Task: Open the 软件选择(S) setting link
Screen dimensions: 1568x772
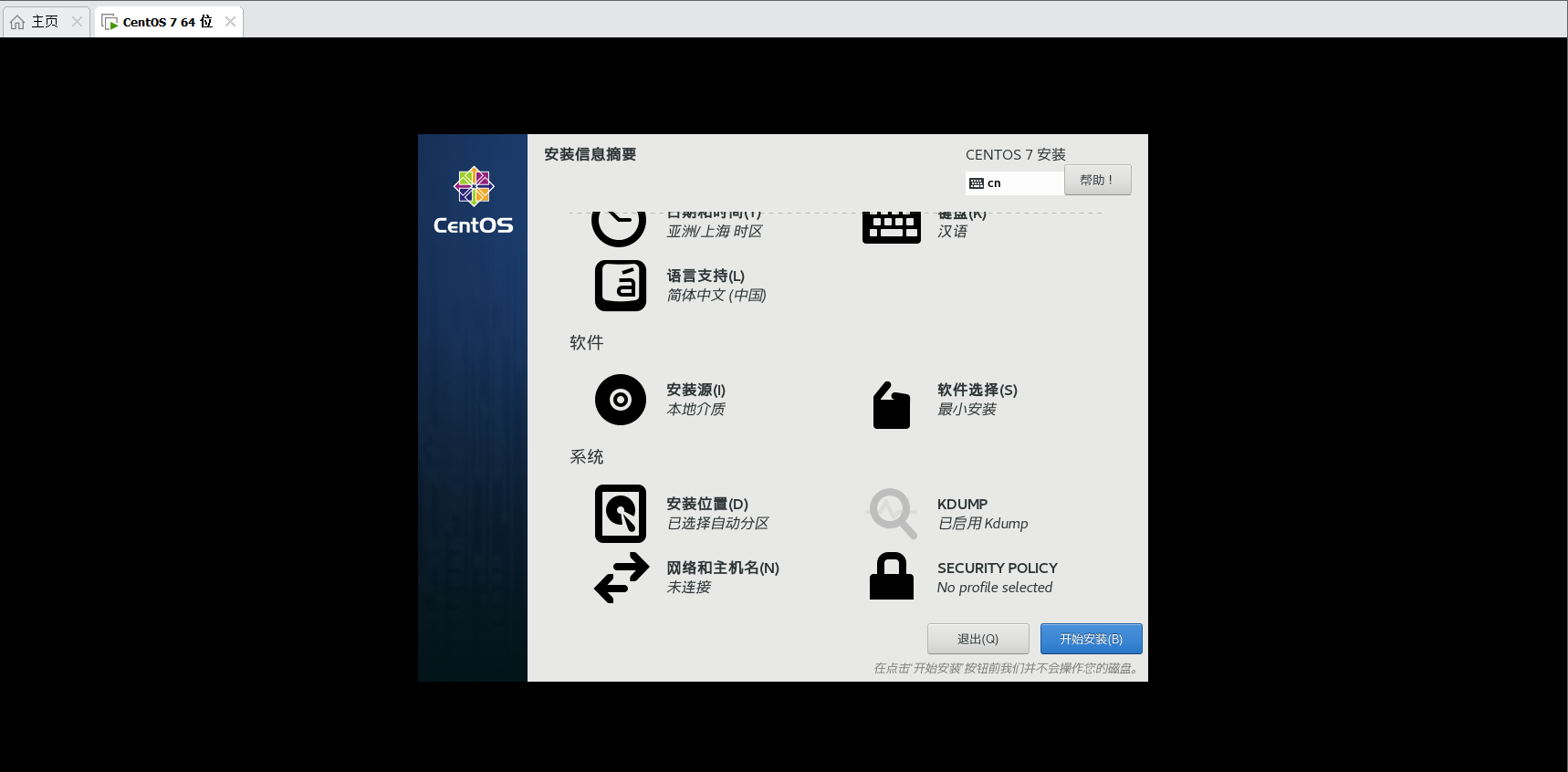Action: pos(977,390)
